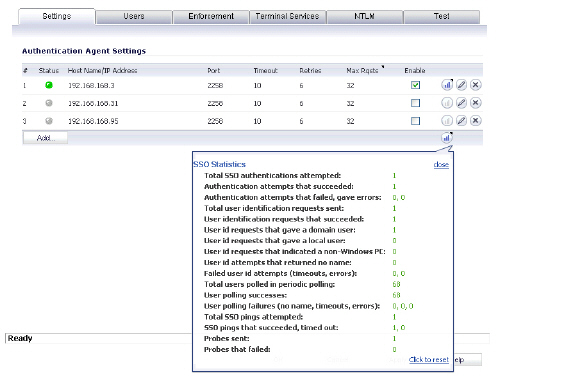Screen dimensions: 576x390
Task: Edit the 192.168.168.95 agent entry
Action: (461, 120)
